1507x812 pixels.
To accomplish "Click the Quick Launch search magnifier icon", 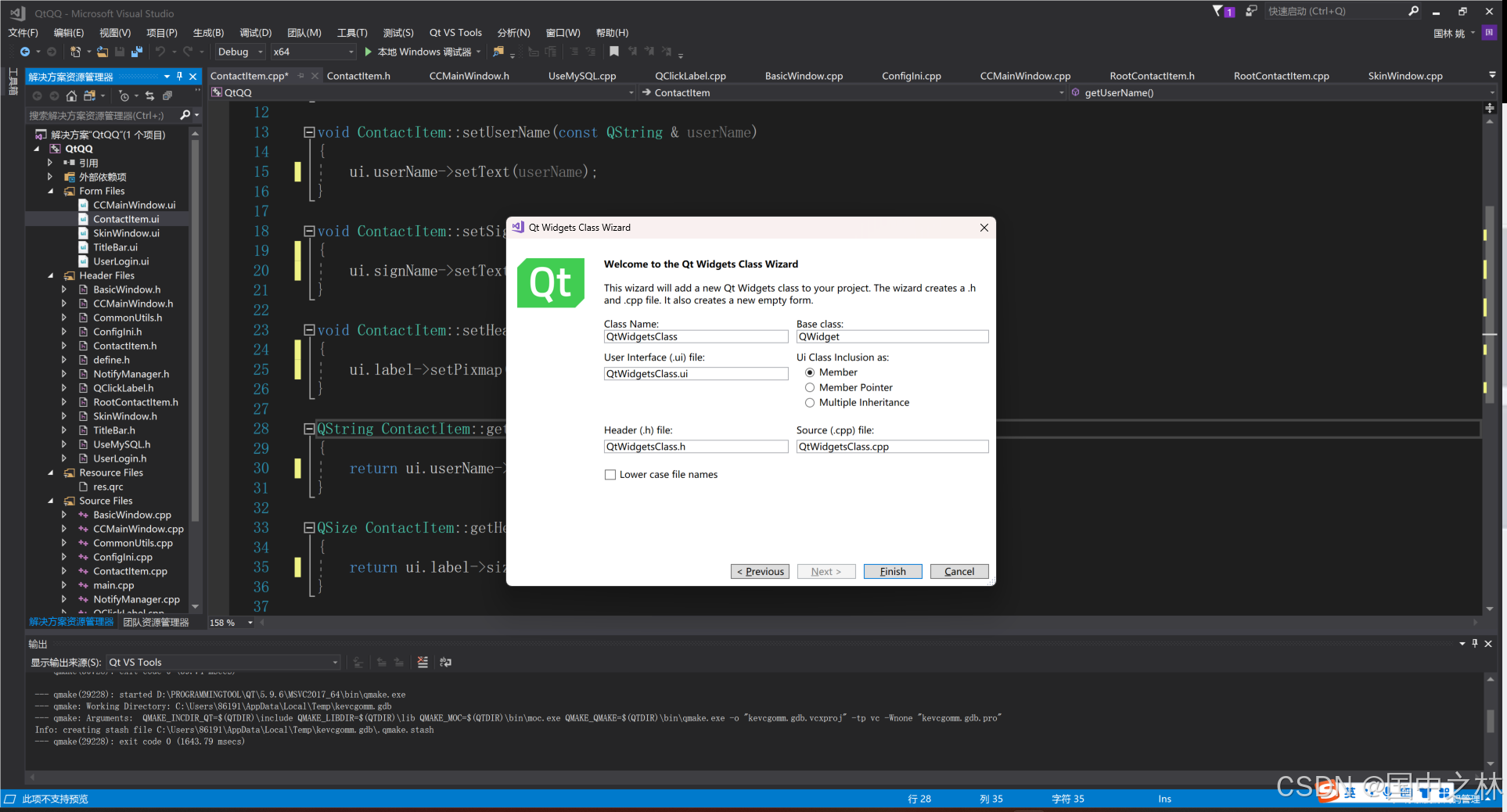I will [x=1413, y=11].
